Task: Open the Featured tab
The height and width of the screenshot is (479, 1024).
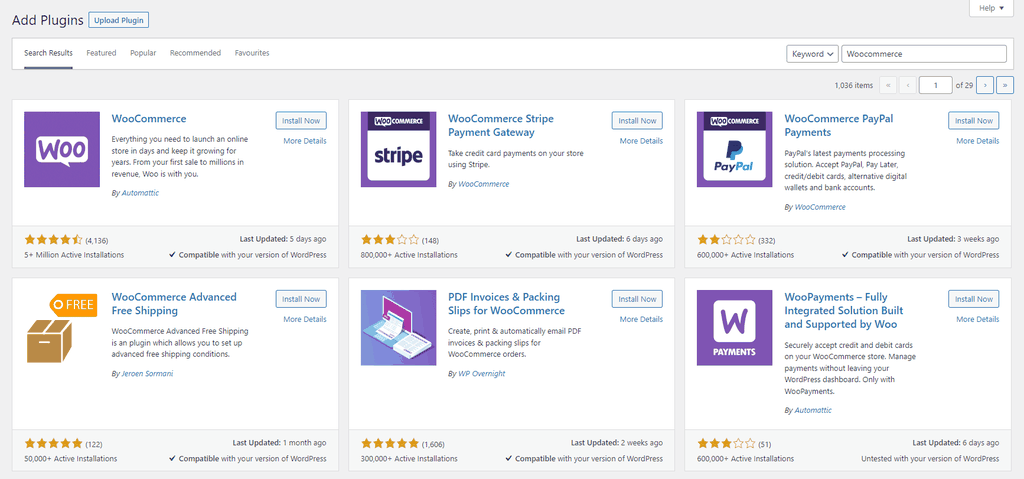Action: coord(101,53)
